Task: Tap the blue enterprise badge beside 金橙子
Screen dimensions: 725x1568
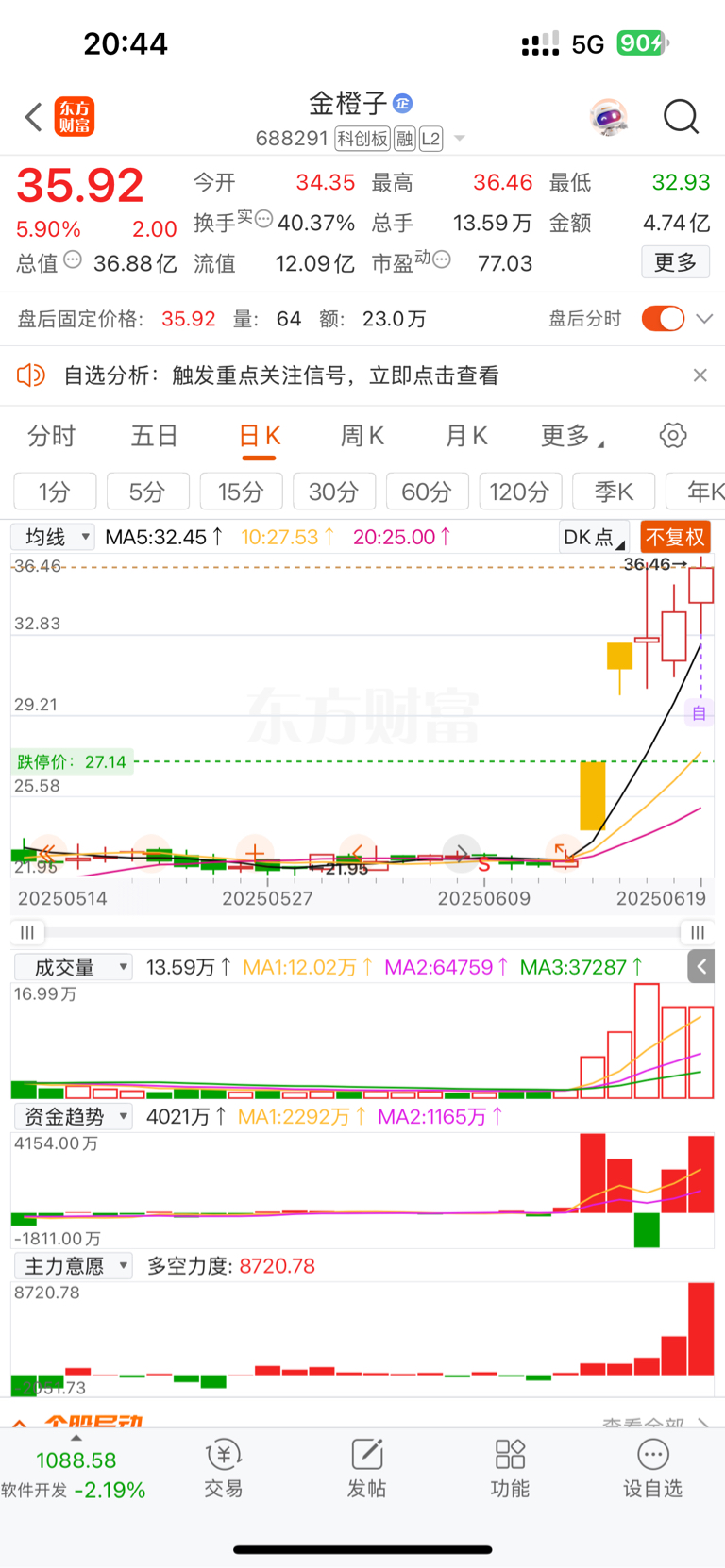Action: pos(403,103)
